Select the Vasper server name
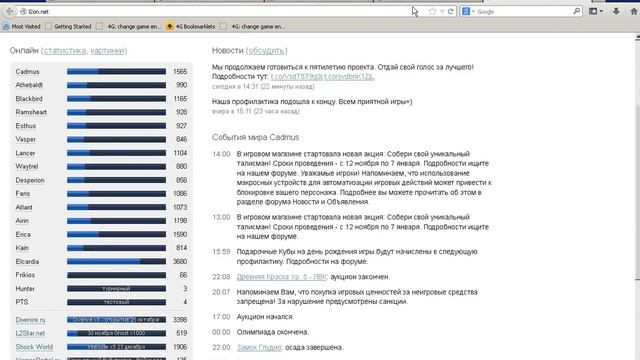This screenshot has width=640, height=360. pos(26,139)
